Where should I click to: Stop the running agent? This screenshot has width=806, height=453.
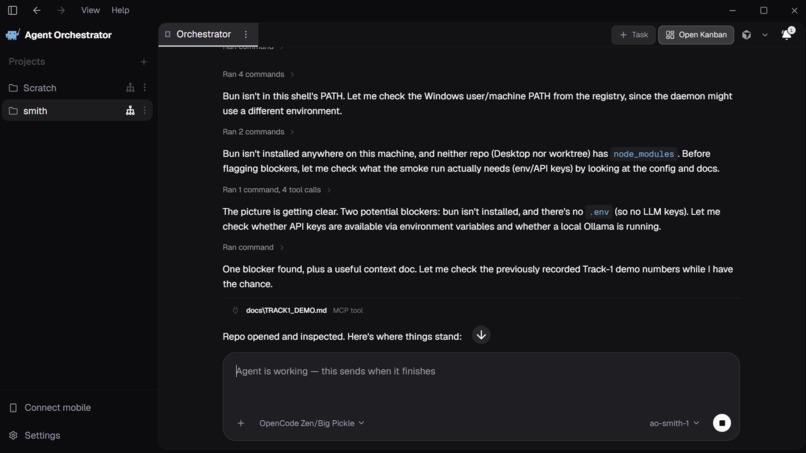tap(722, 423)
